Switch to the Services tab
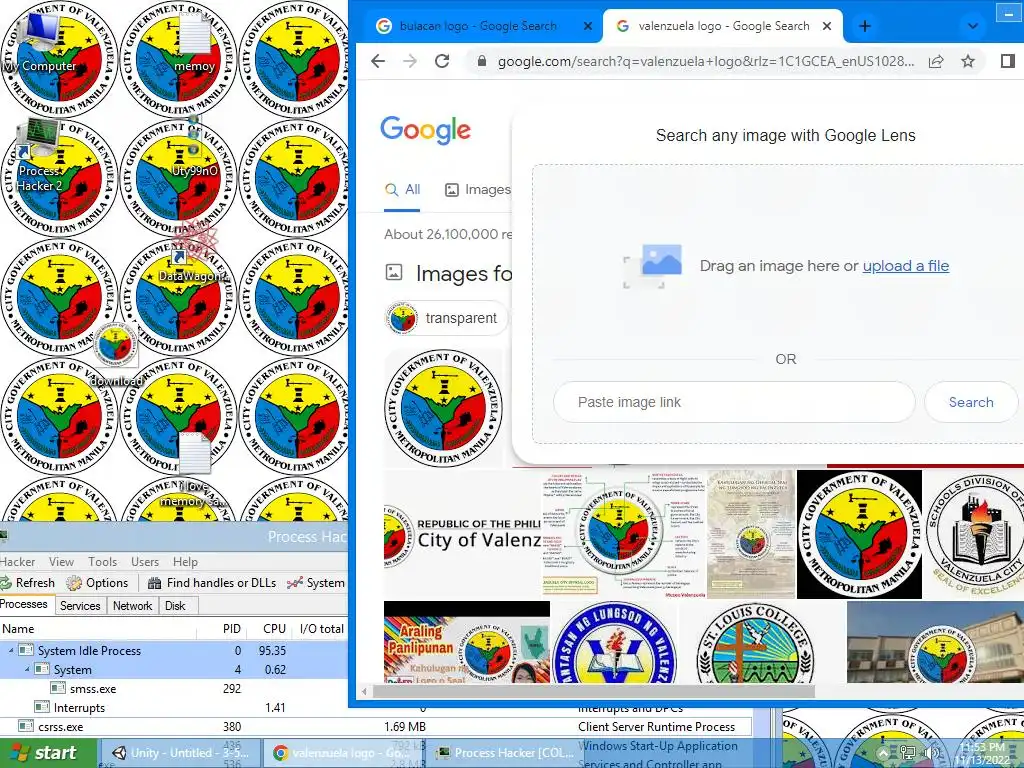This screenshot has width=1024, height=768. pos(80,605)
